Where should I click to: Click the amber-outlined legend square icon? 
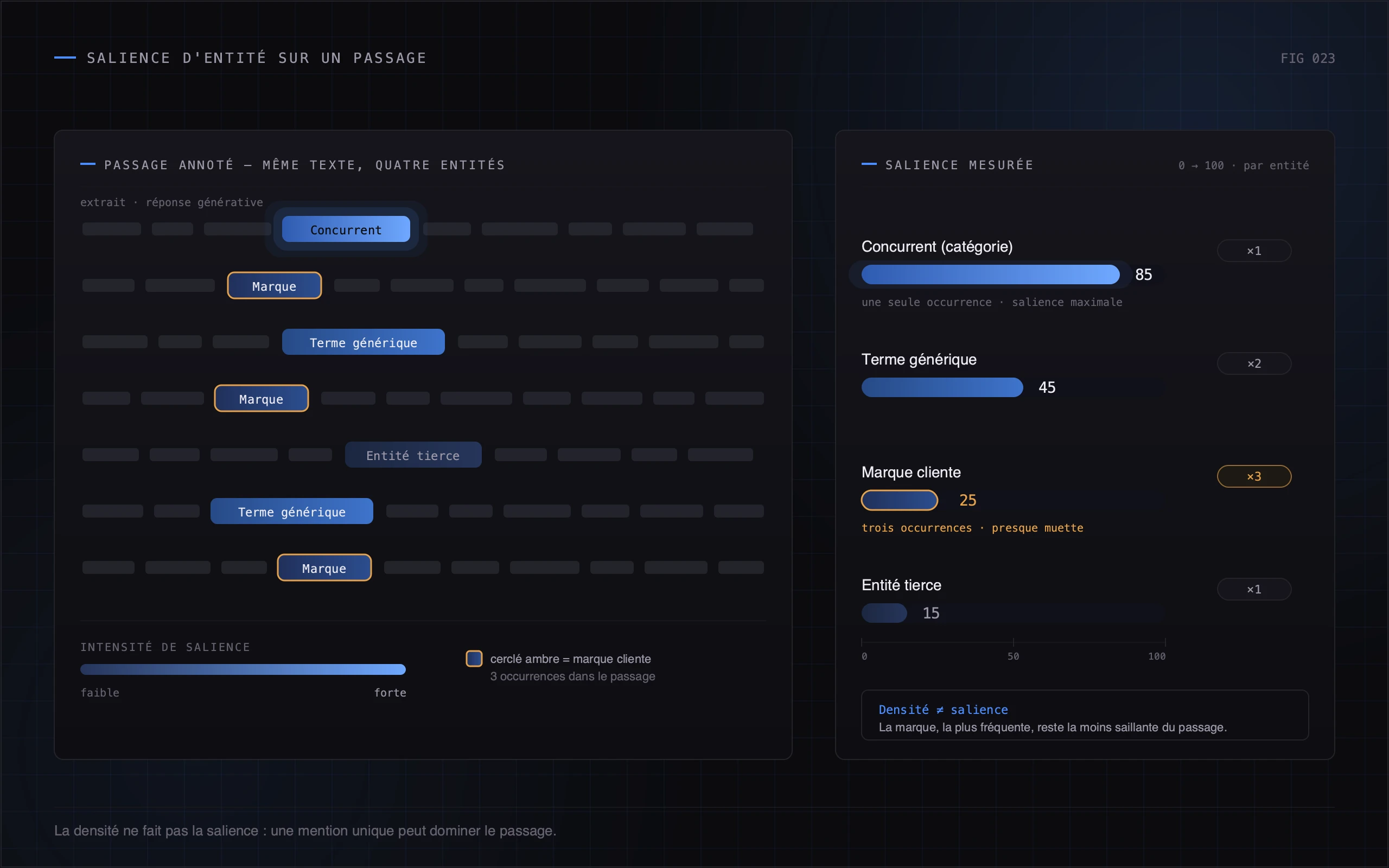[x=474, y=659]
